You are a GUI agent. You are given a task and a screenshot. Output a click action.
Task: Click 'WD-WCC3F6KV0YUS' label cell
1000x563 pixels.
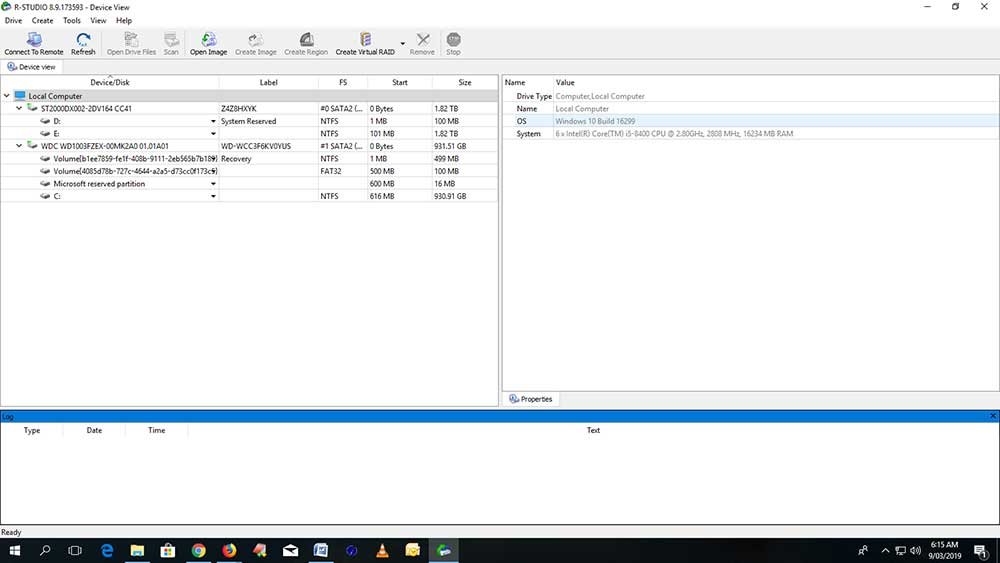coord(256,146)
